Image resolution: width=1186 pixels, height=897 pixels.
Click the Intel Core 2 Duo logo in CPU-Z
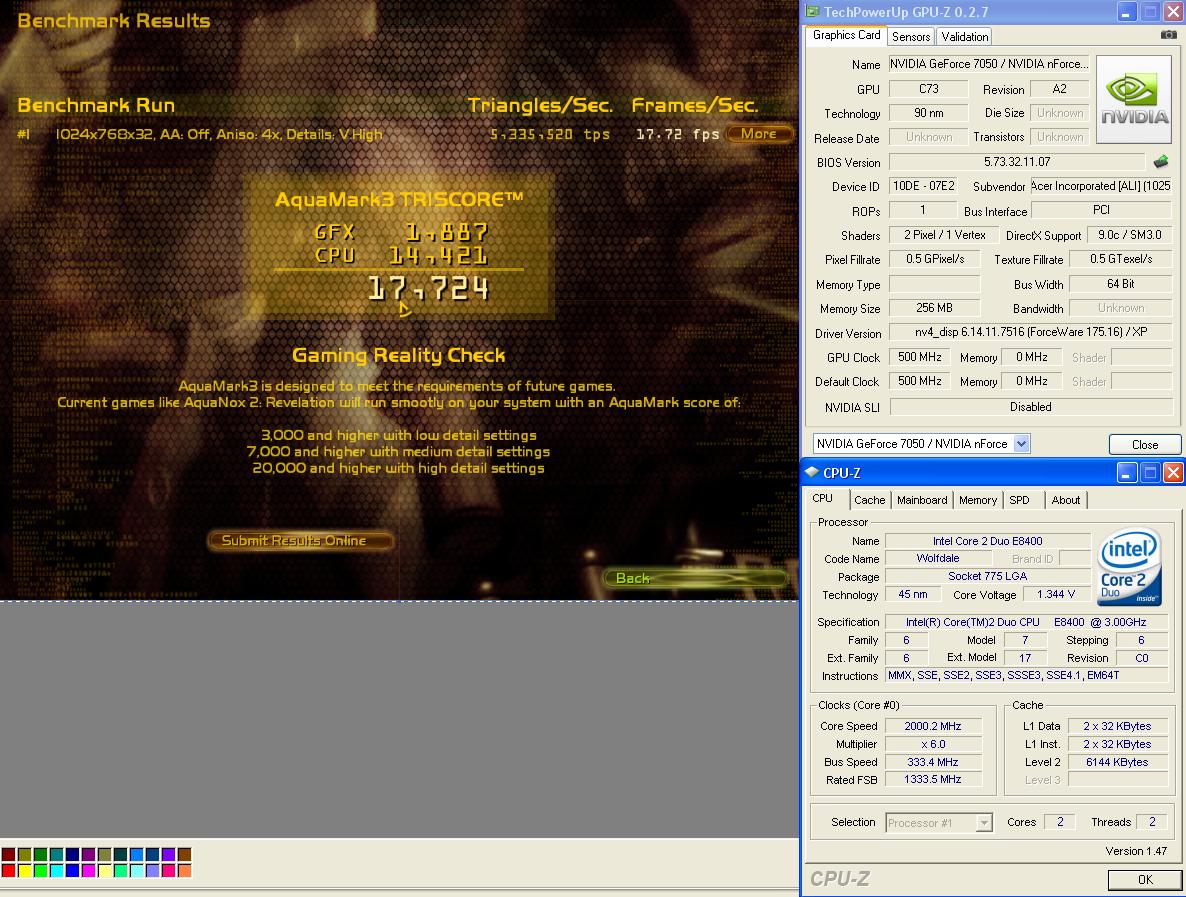click(1129, 566)
